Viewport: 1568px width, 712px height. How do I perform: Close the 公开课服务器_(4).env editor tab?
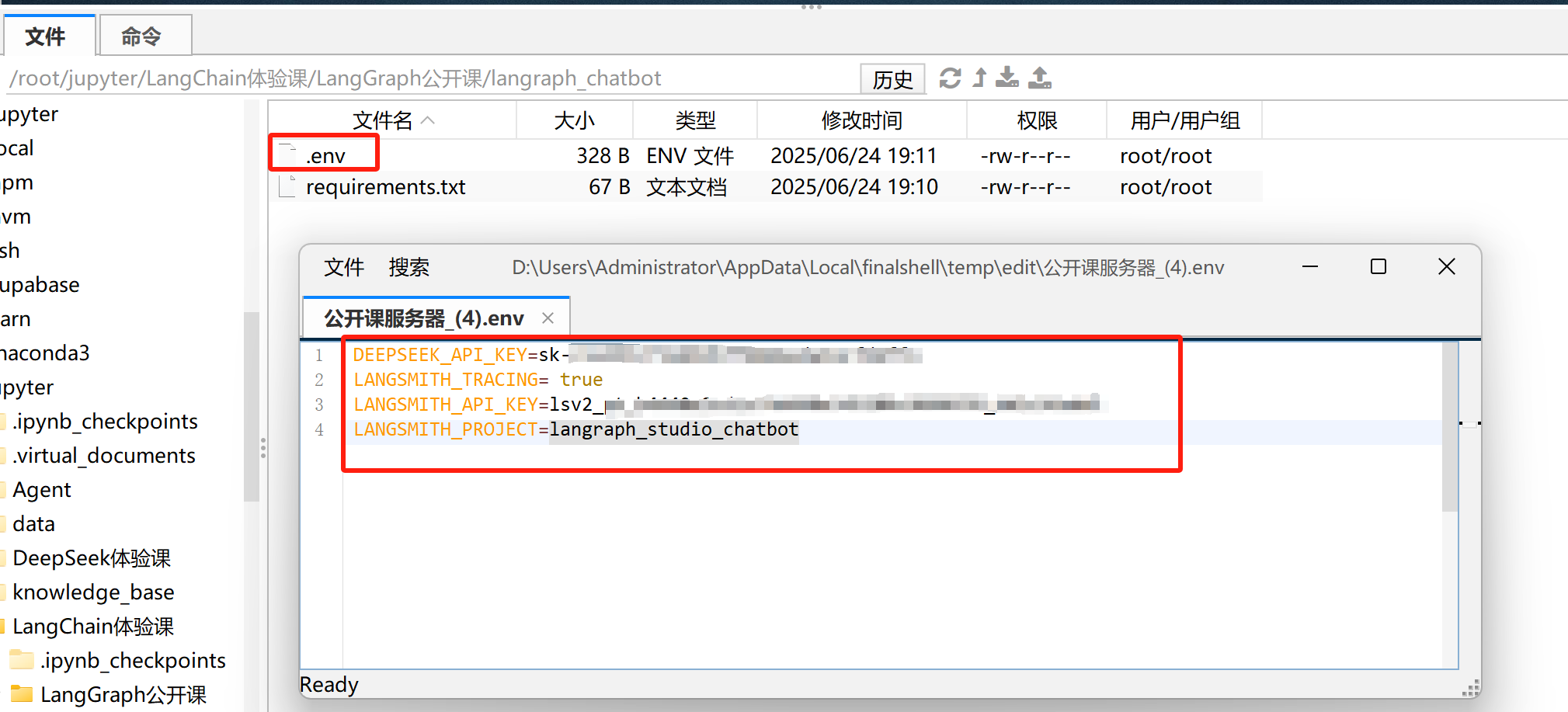[x=548, y=318]
